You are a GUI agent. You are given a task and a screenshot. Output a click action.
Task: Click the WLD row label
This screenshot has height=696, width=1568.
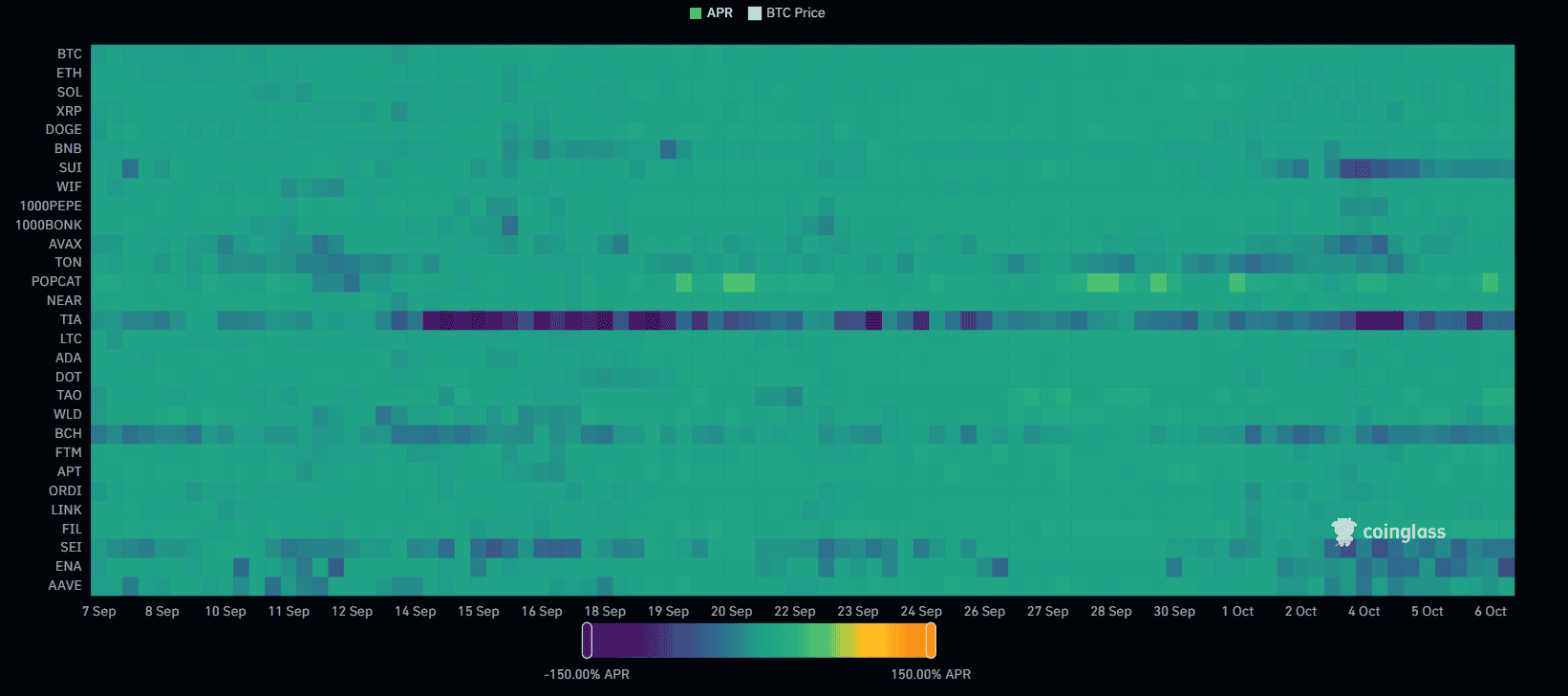[68, 414]
